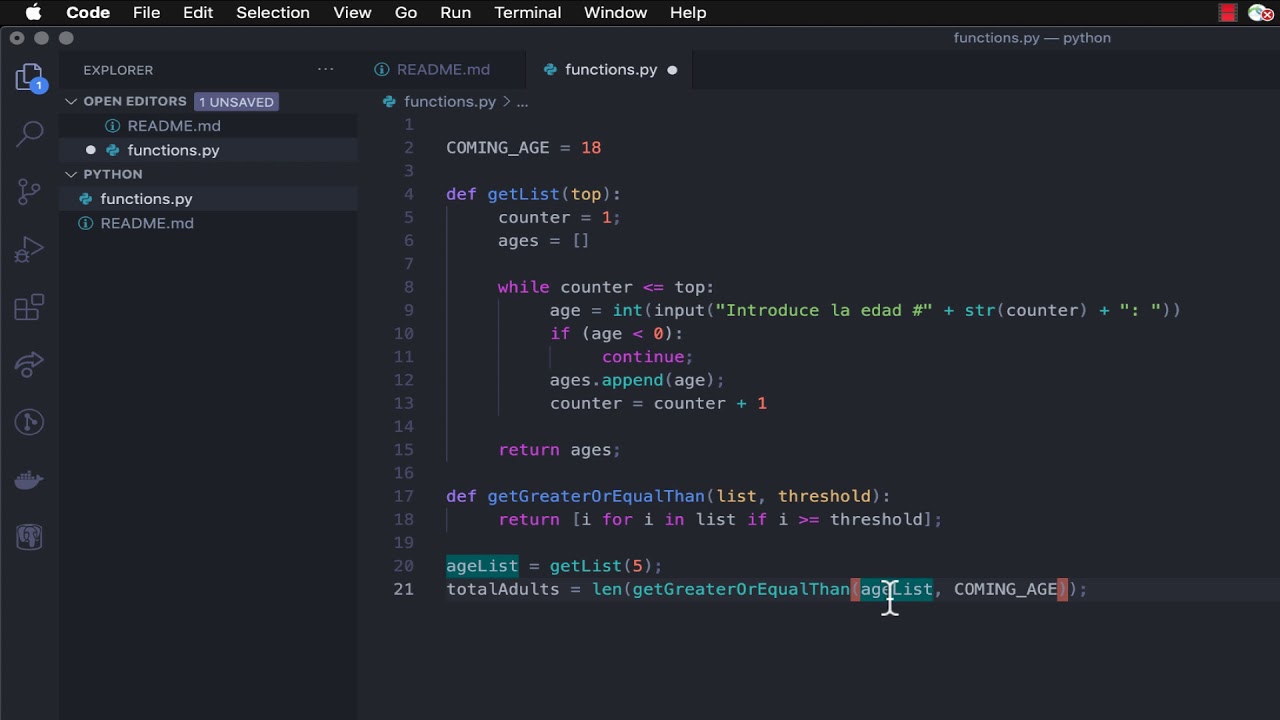The width and height of the screenshot is (1280, 720).
Task: Click the value 18 on line 2
Action: [591, 148]
